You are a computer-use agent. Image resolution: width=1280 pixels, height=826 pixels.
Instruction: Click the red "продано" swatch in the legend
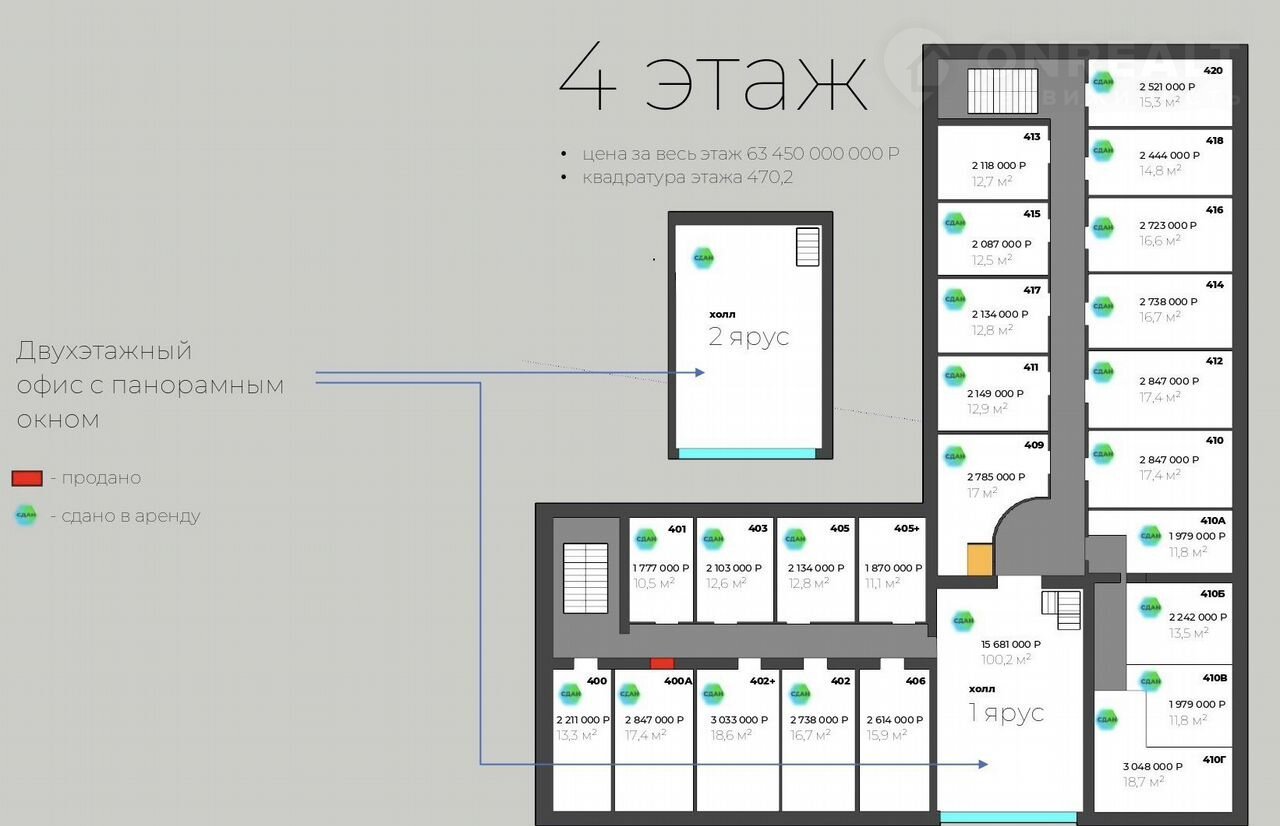point(27,478)
